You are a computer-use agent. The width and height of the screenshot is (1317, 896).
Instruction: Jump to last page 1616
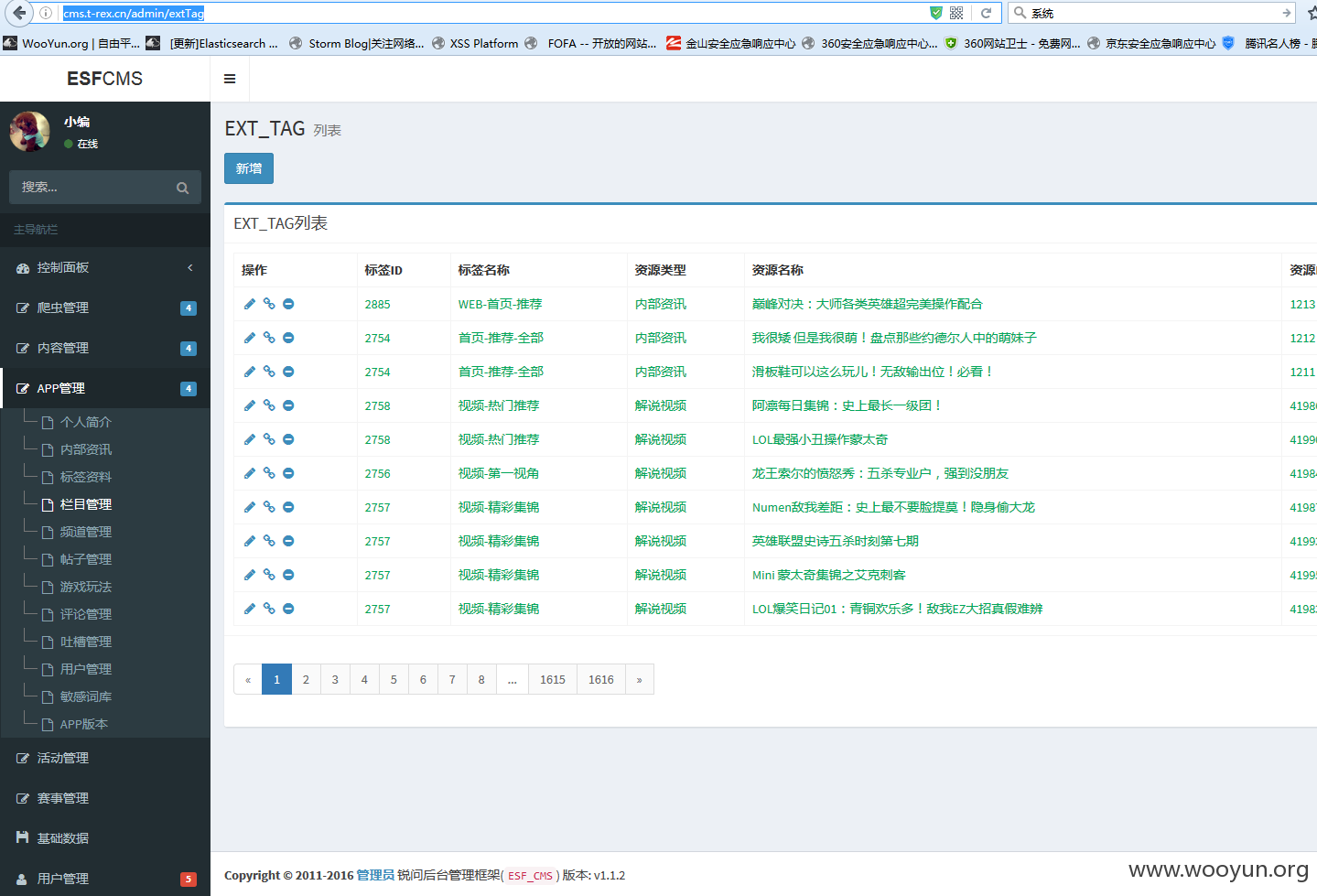pos(601,679)
